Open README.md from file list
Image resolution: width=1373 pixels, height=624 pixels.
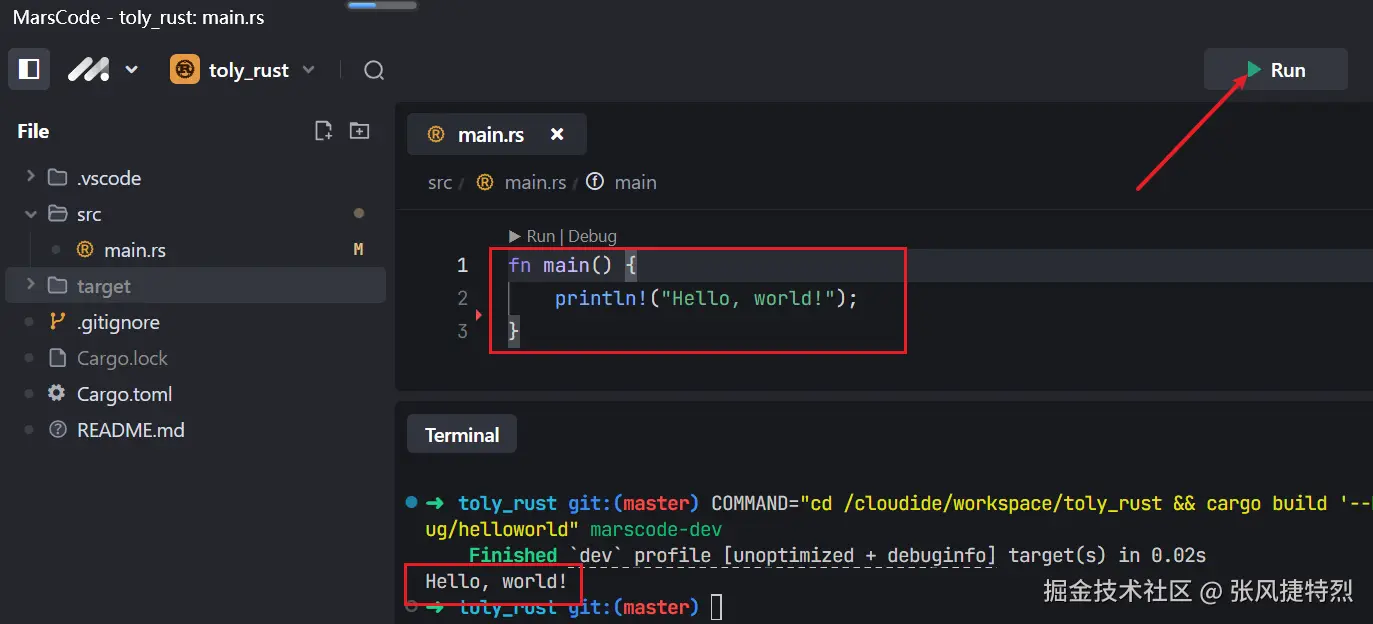click(x=130, y=430)
